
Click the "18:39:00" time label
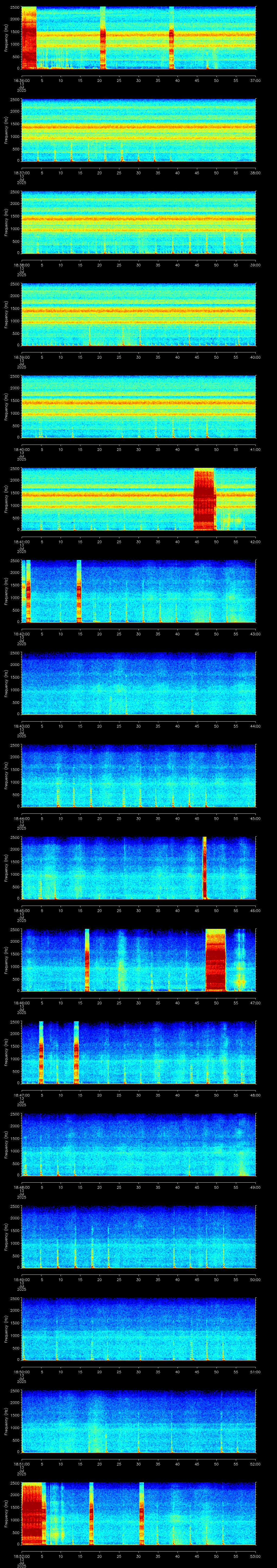pyautogui.click(x=21, y=357)
